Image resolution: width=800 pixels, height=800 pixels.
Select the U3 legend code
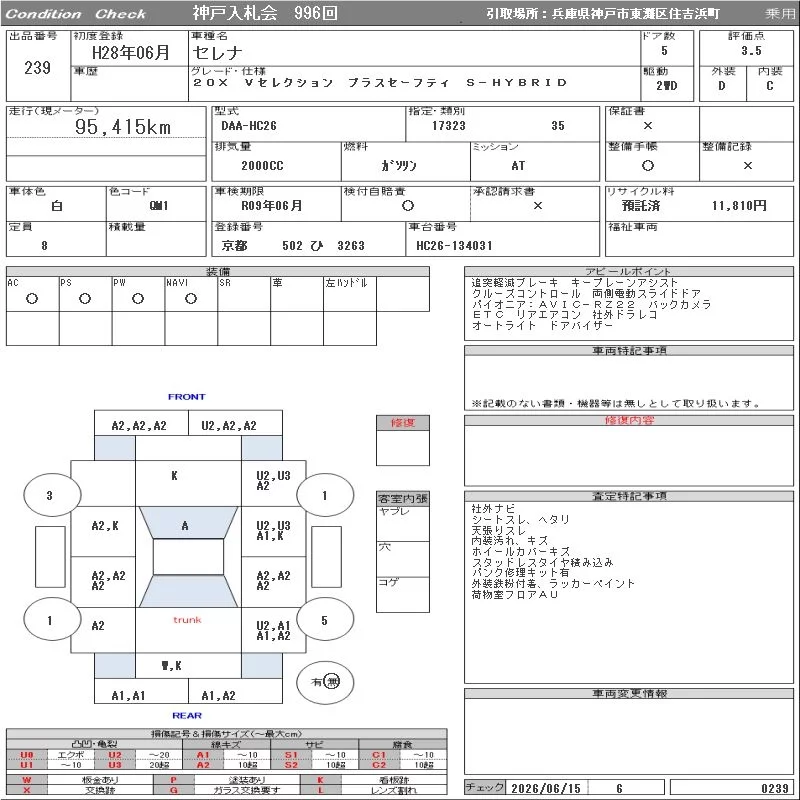tap(115, 765)
